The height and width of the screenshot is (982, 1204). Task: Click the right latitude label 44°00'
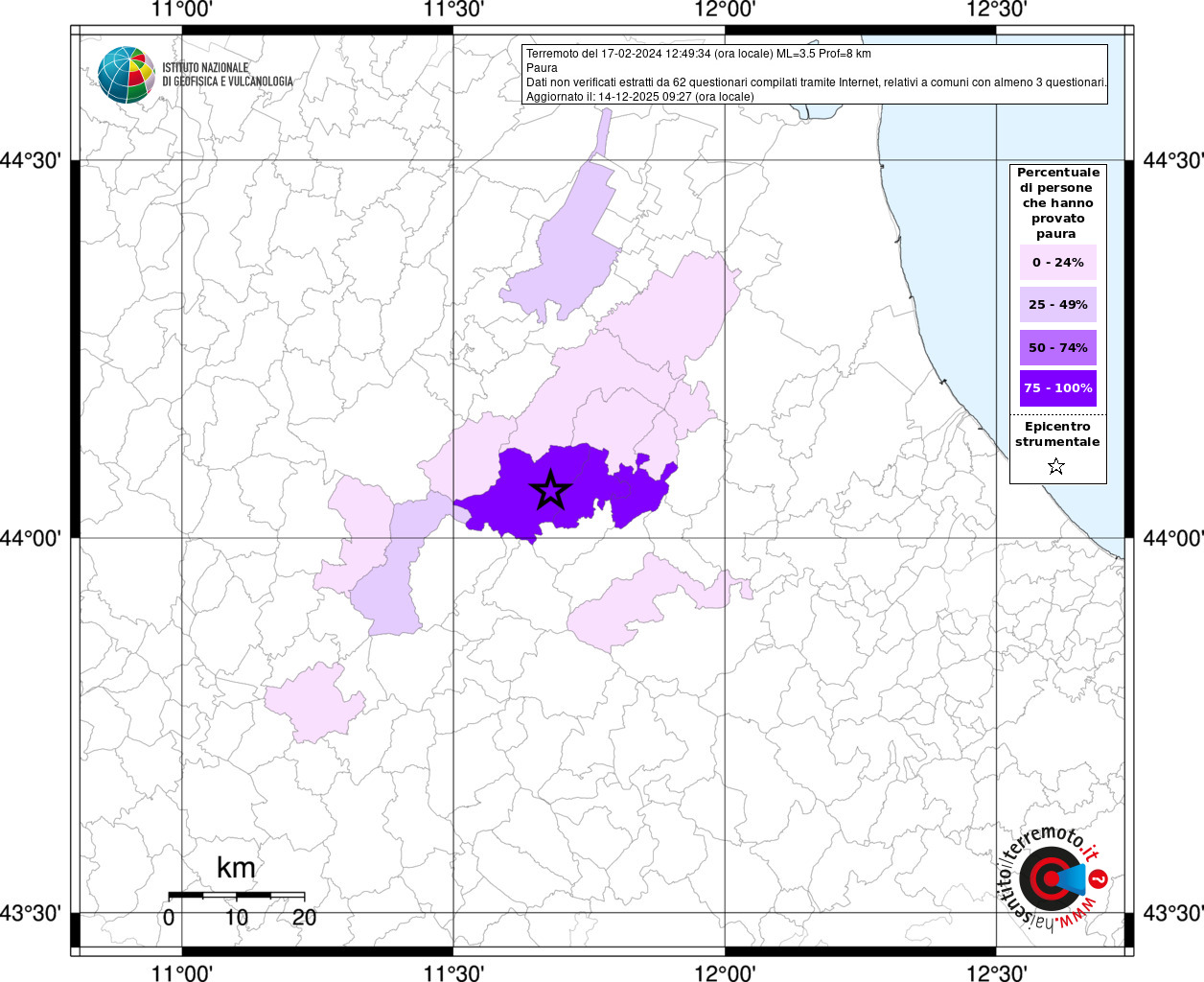tap(1173, 538)
